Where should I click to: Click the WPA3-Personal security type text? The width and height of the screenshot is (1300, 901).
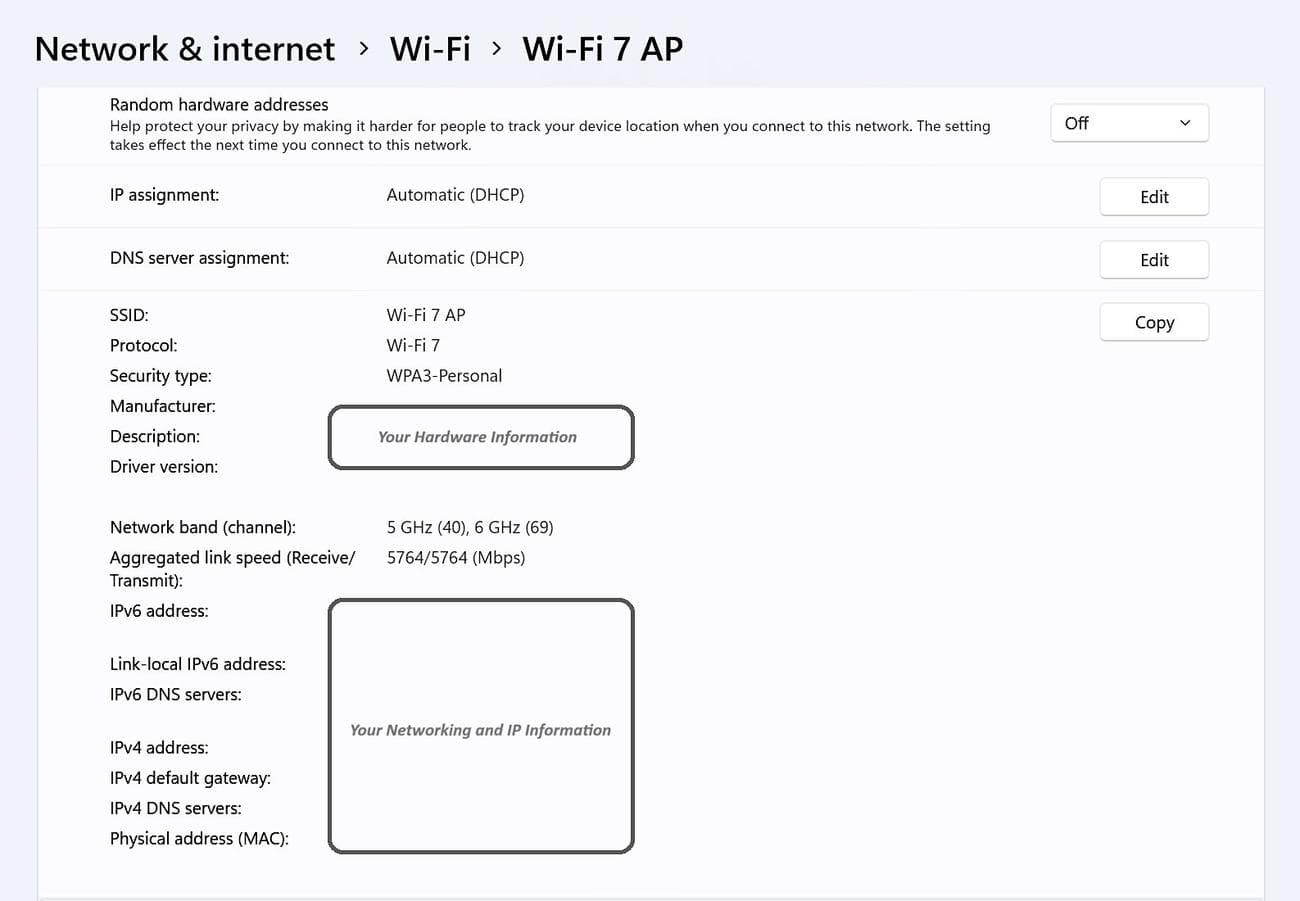[444, 375]
